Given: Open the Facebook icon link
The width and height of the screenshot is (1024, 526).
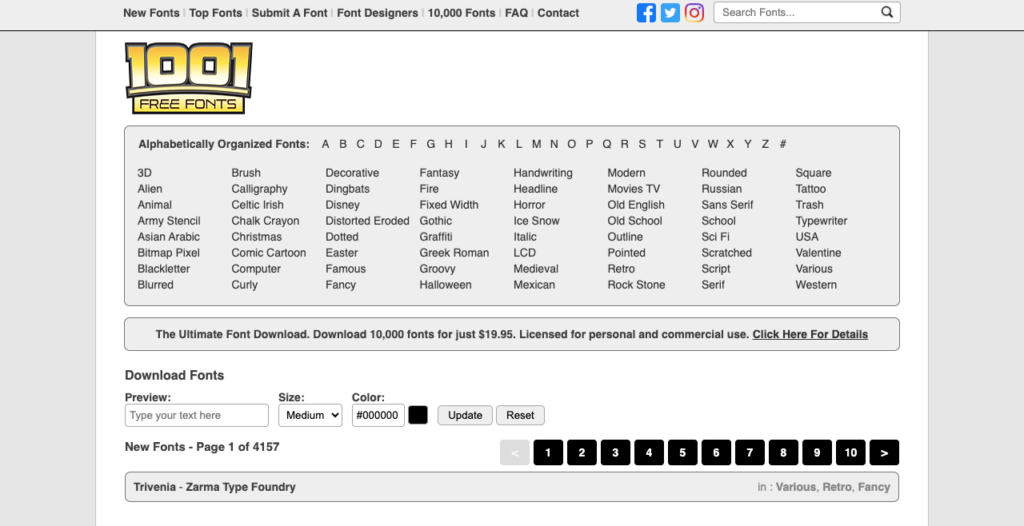Looking at the screenshot, I should click(x=646, y=12).
